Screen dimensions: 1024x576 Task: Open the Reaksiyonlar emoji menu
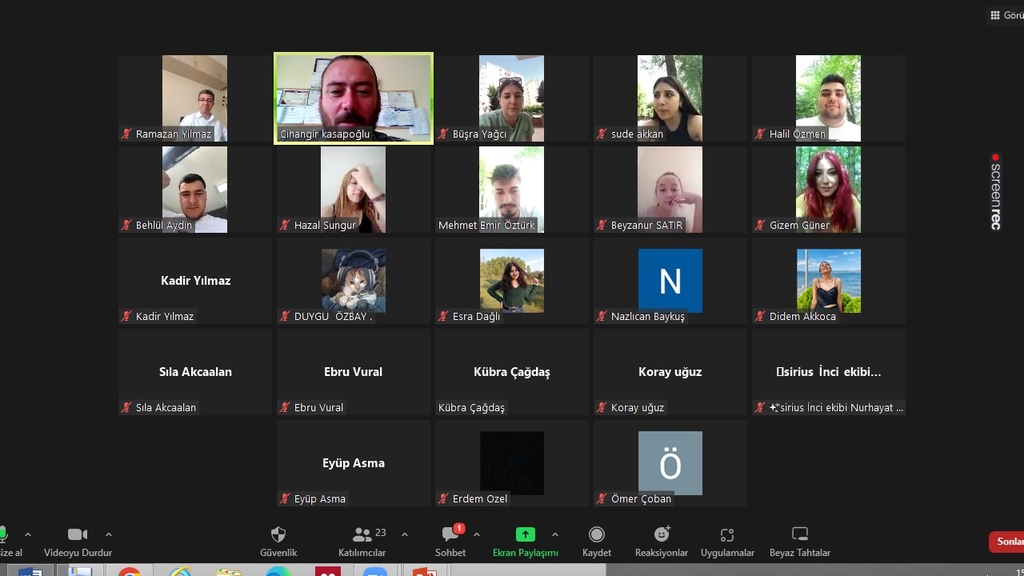pyautogui.click(x=661, y=535)
